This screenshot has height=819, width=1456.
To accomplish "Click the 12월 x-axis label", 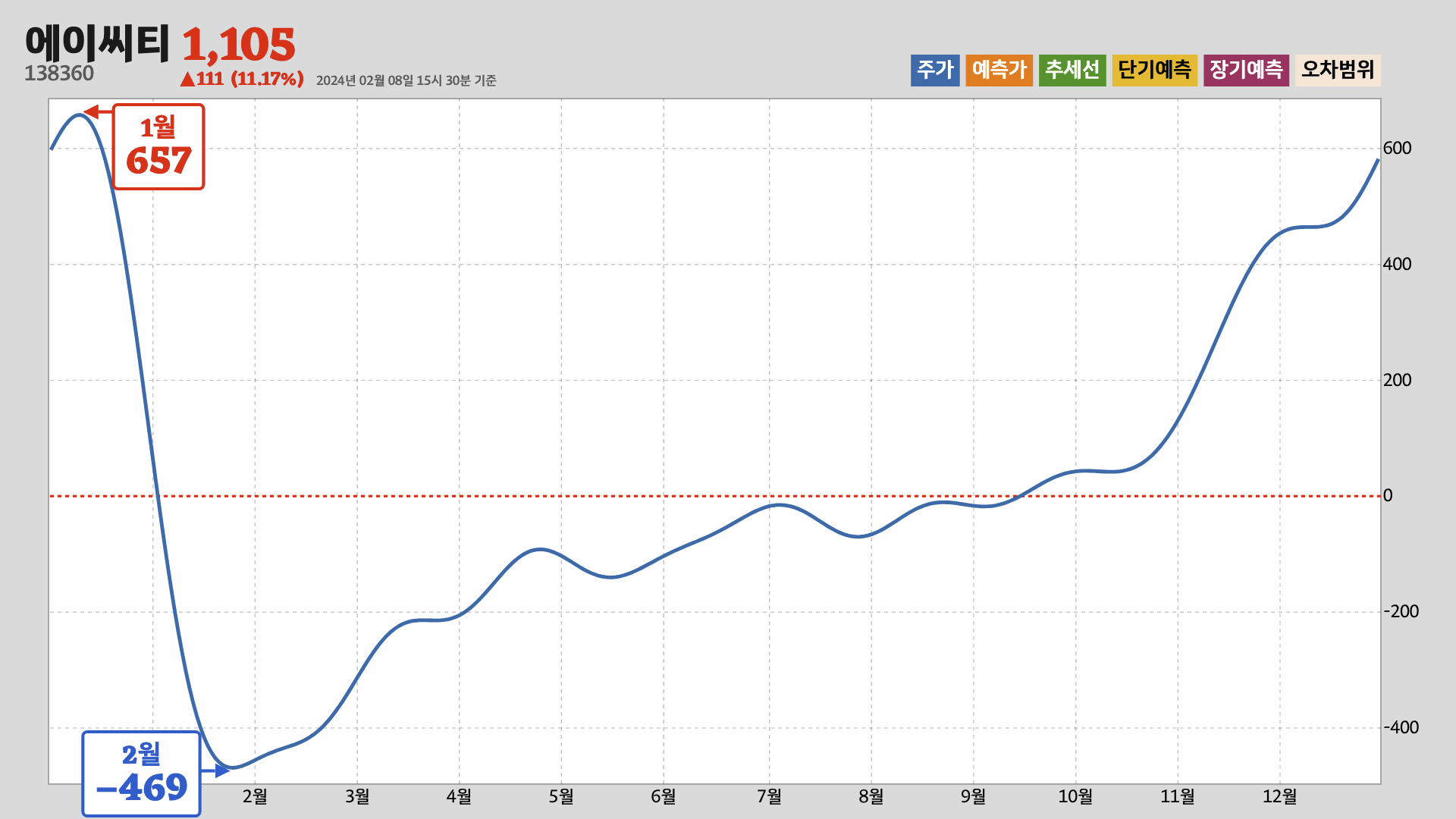I will point(1279,796).
